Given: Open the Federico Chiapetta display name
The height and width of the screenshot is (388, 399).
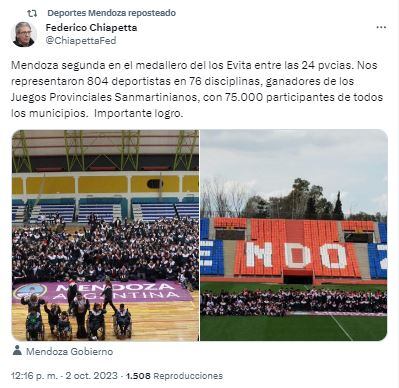Looking at the screenshot, I should point(91,27).
